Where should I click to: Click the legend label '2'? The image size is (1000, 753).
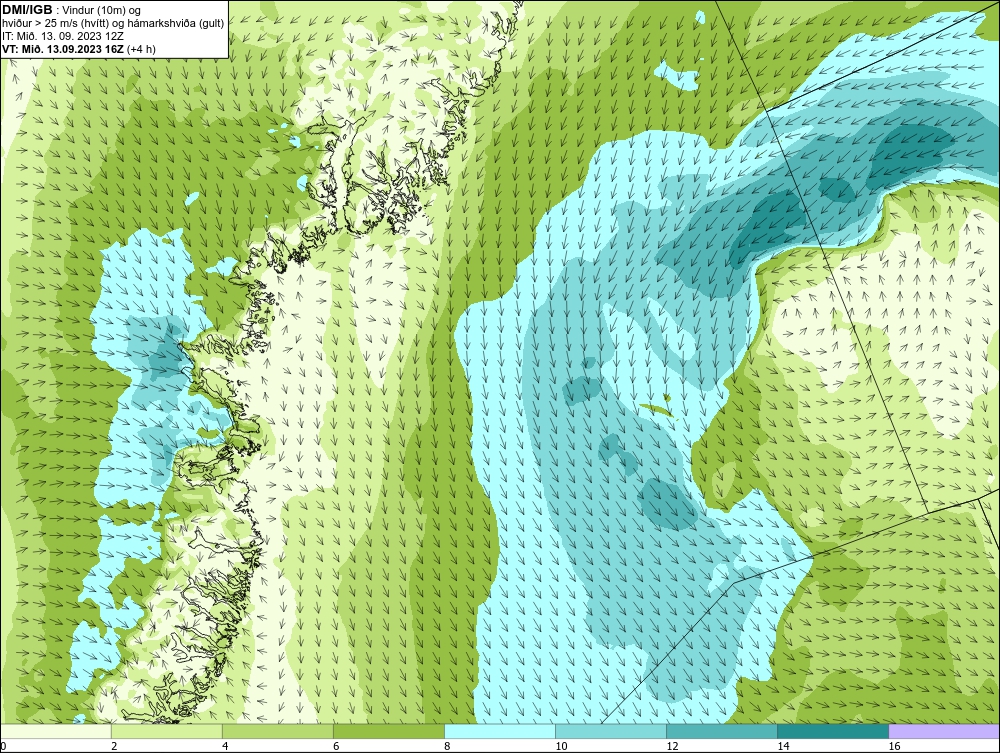coord(114,746)
